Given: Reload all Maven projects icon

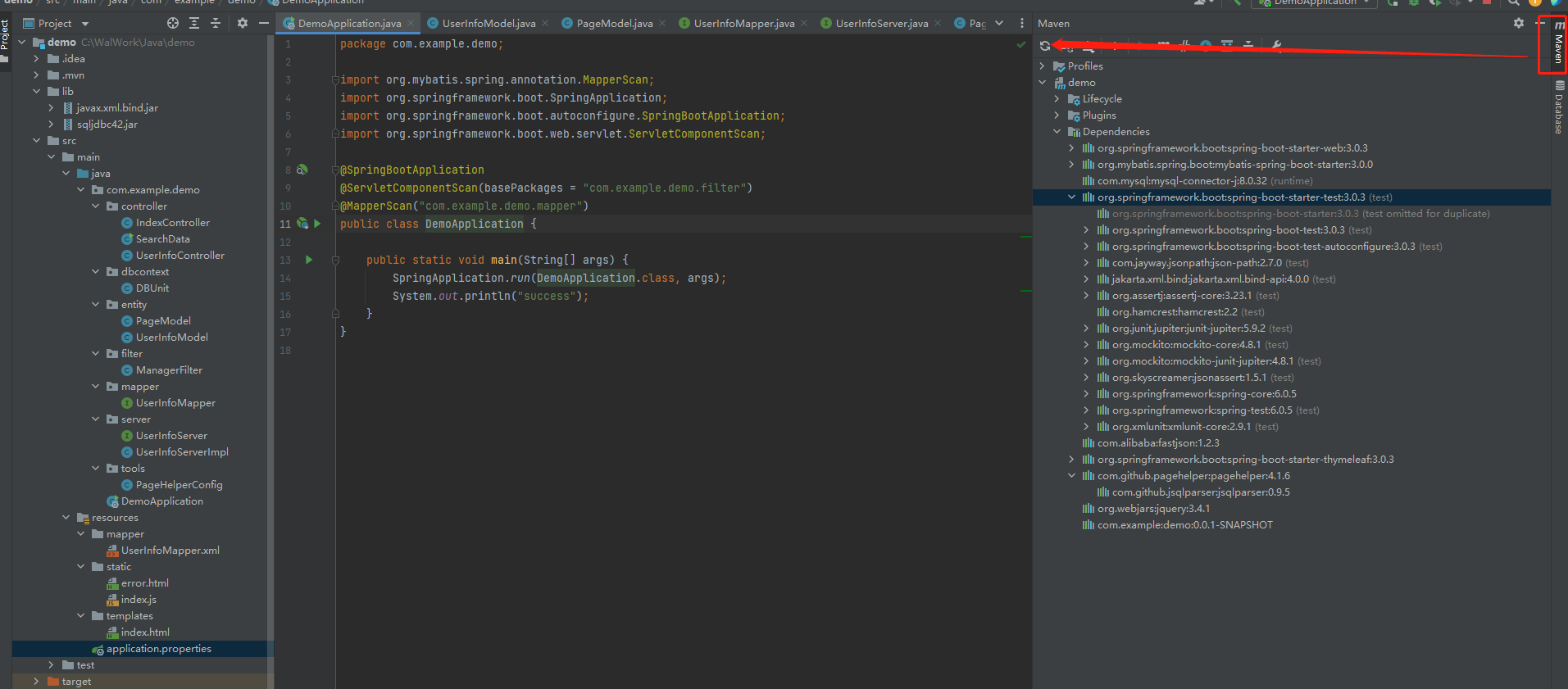Looking at the screenshot, I should pyautogui.click(x=1044, y=46).
